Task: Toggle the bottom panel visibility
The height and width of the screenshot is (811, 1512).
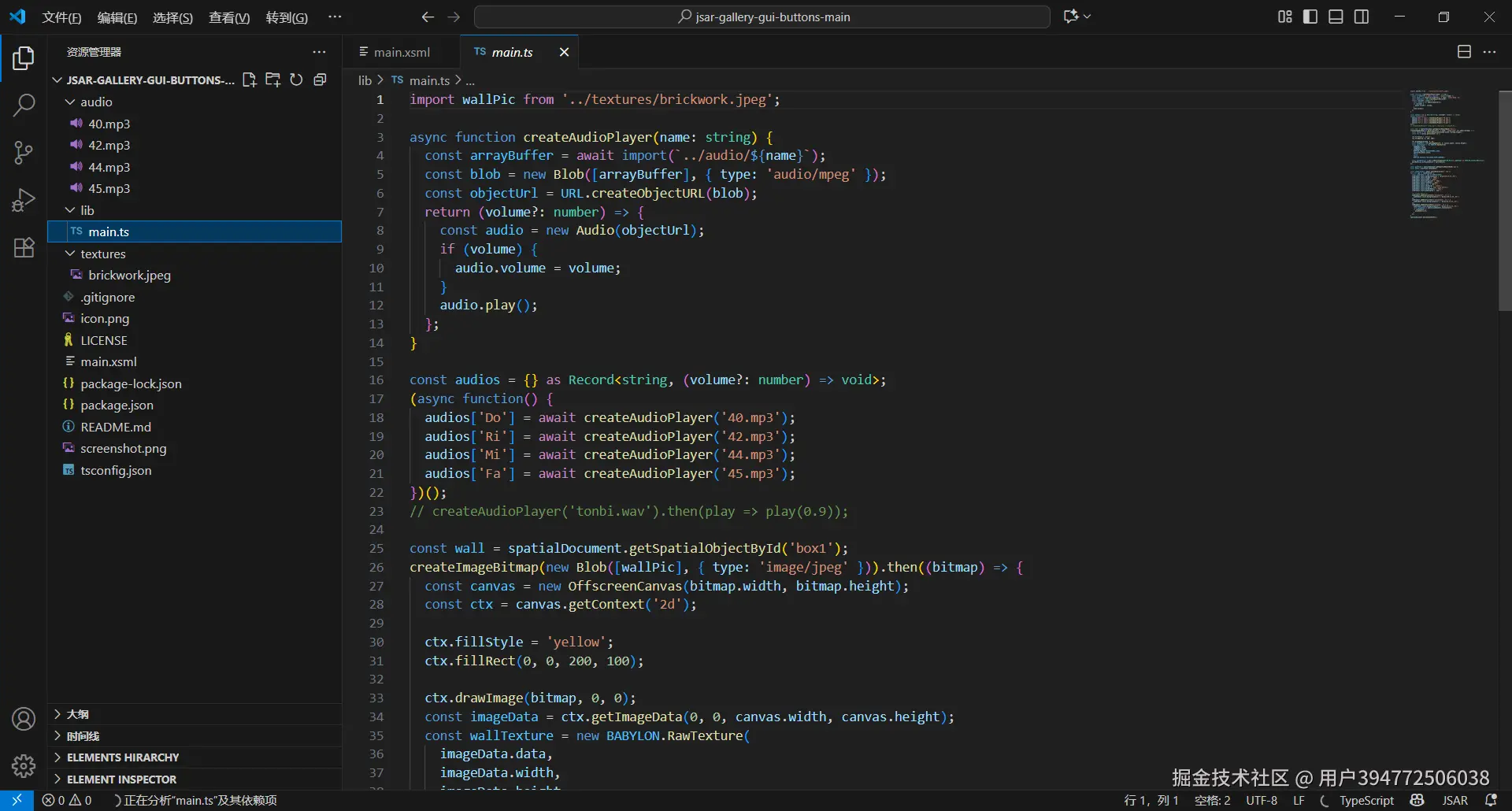Action: [1336, 17]
